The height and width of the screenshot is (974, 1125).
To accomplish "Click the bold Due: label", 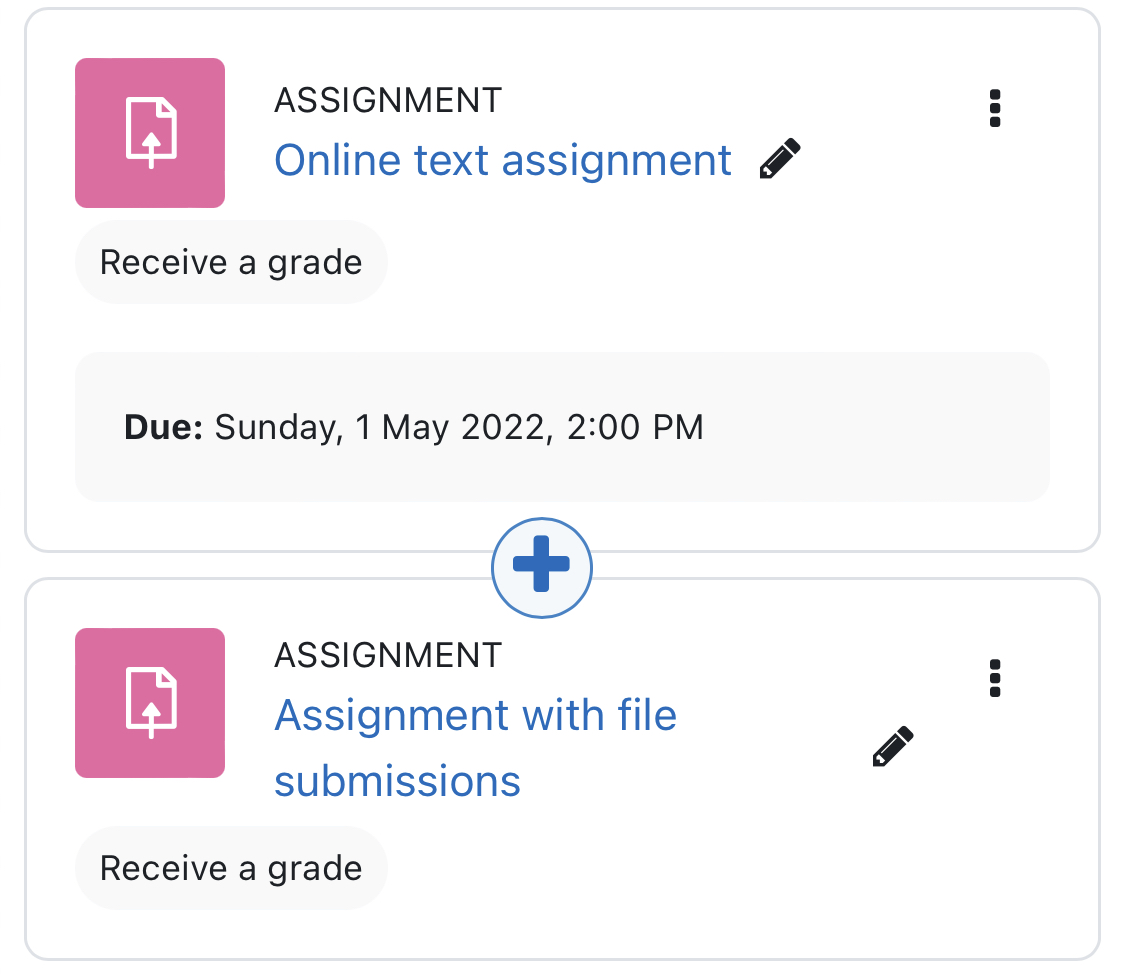I will 164,427.
